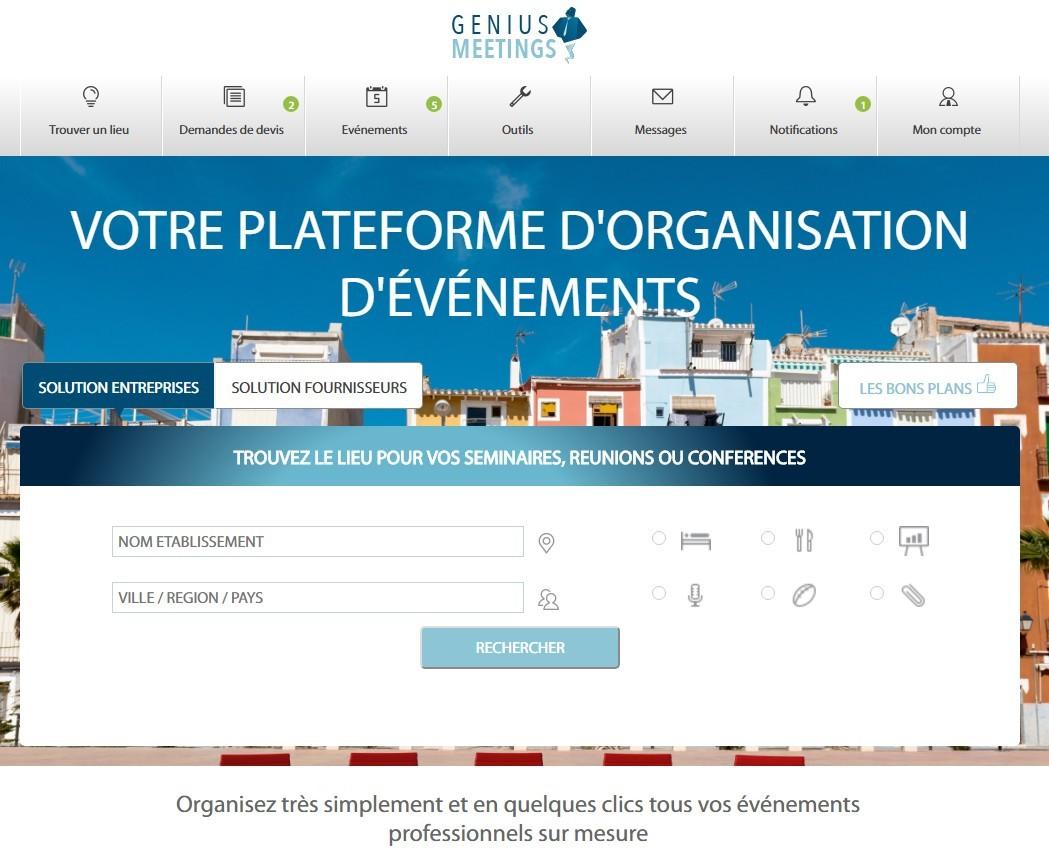1049x863 pixels.
Task: Check the Notifications bell icon
Action: pos(805,96)
